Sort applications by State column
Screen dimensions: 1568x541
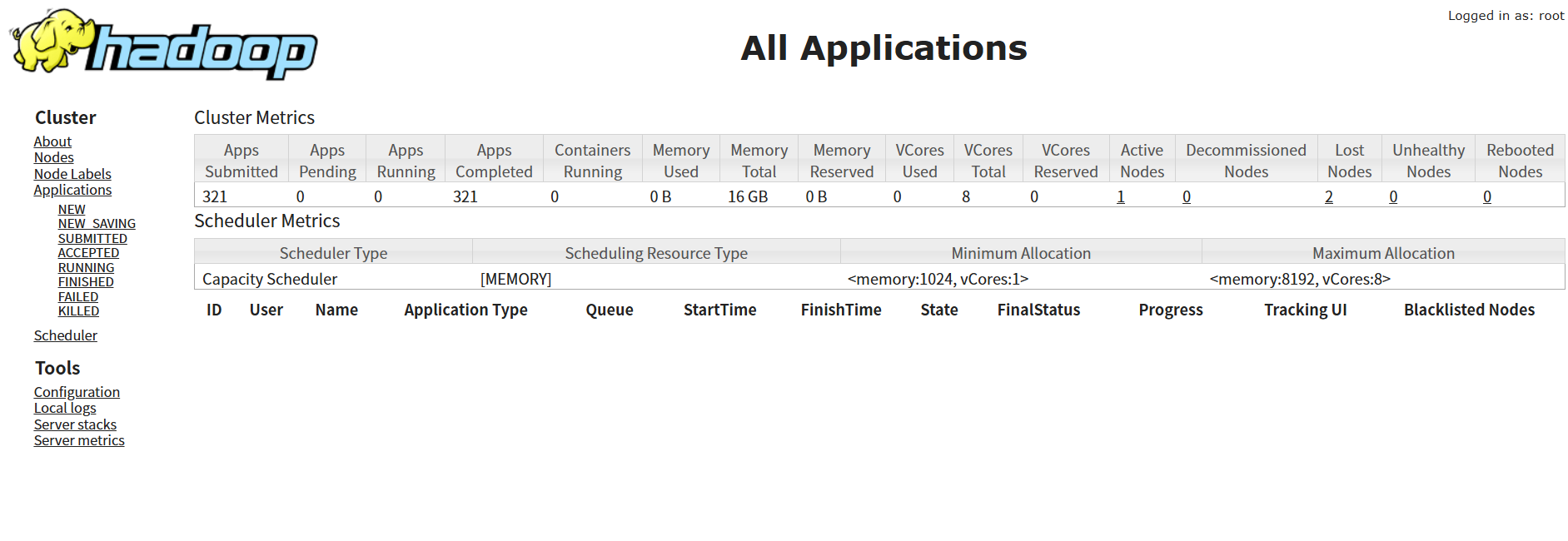pyautogui.click(x=939, y=310)
